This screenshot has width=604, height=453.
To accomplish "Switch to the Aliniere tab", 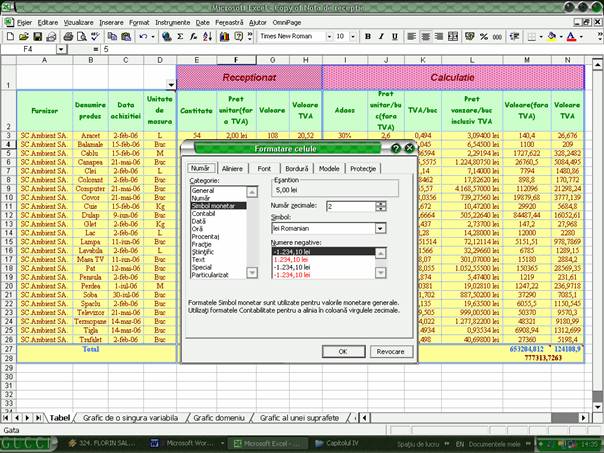I will [232, 168].
